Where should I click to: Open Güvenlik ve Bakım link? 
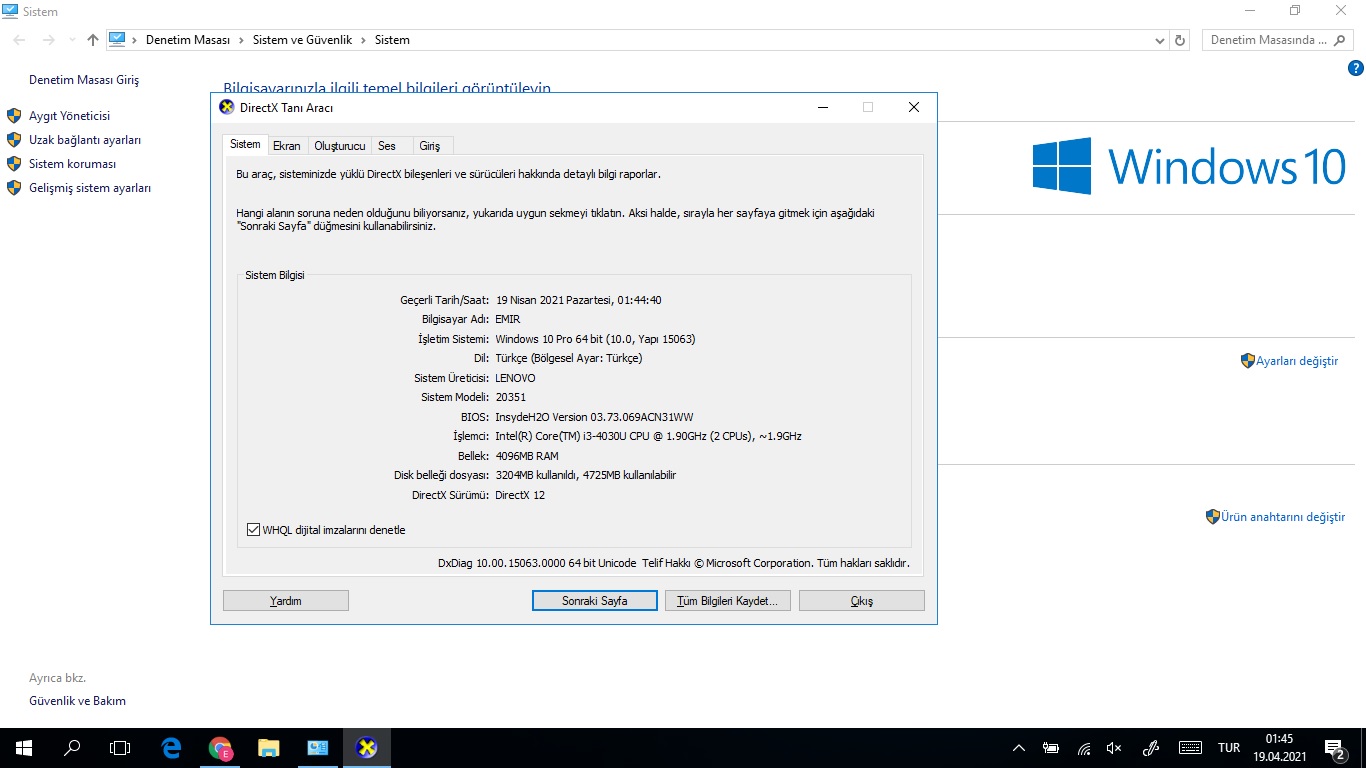(77, 701)
